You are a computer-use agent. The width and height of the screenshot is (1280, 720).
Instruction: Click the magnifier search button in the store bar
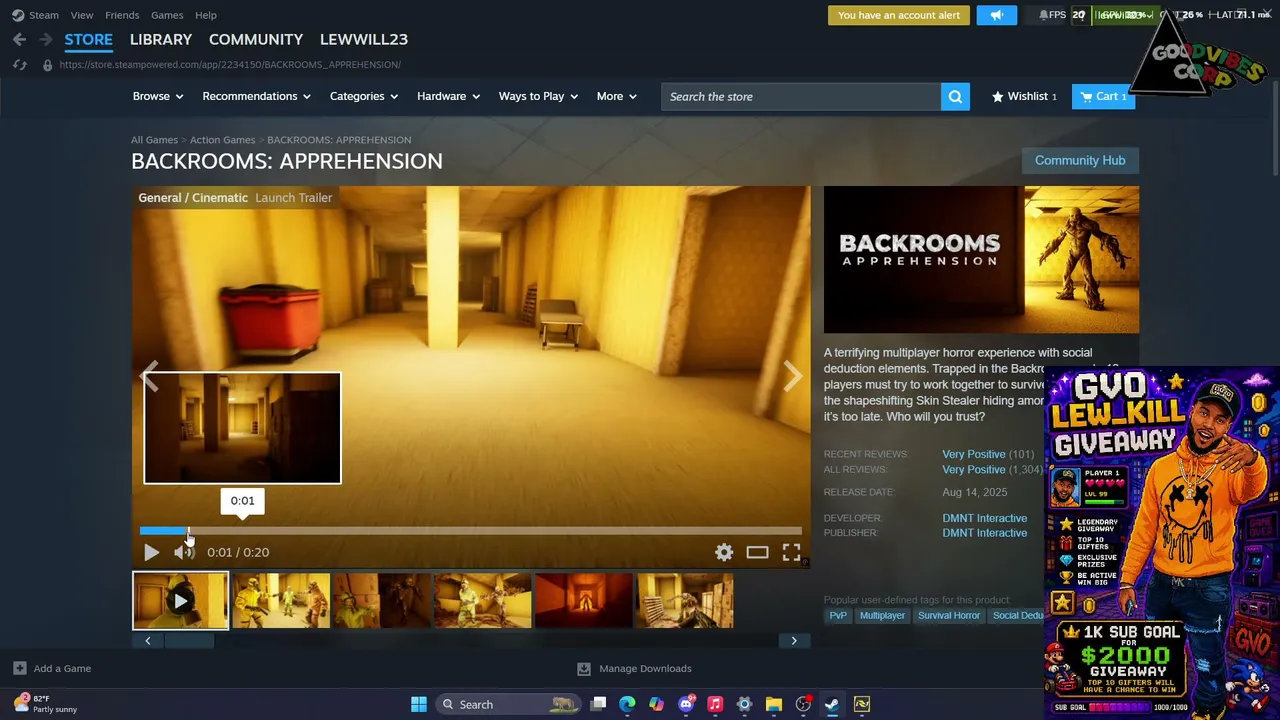[x=955, y=97]
